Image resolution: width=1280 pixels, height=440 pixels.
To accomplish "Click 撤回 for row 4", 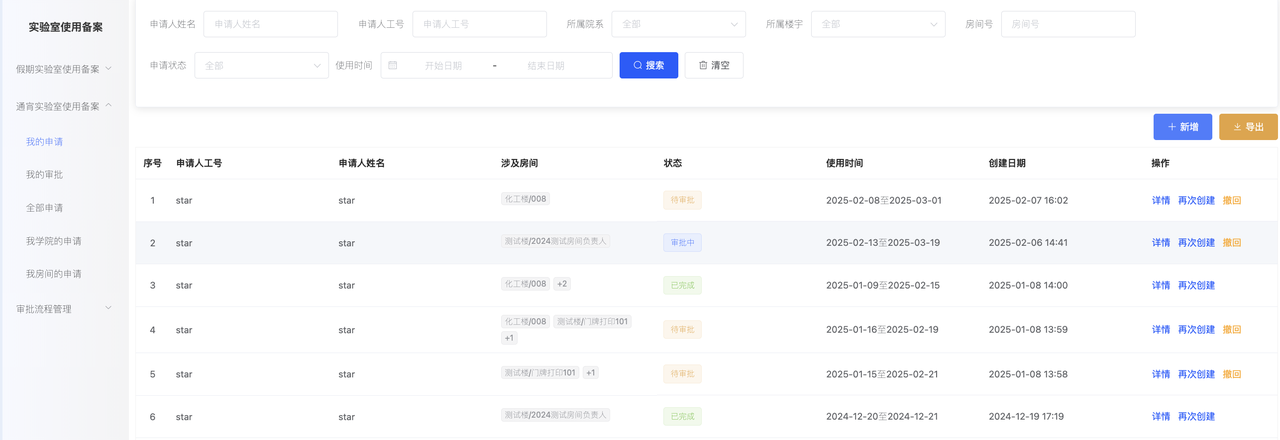I will (1232, 329).
